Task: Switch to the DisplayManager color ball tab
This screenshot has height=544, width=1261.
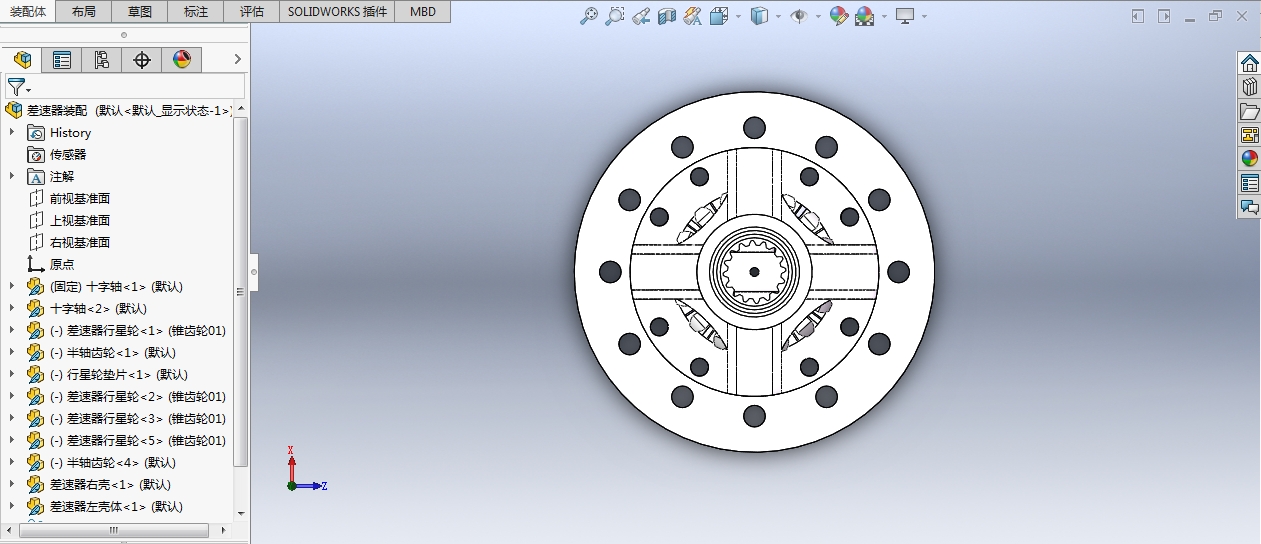Action: tap(182, 60)
